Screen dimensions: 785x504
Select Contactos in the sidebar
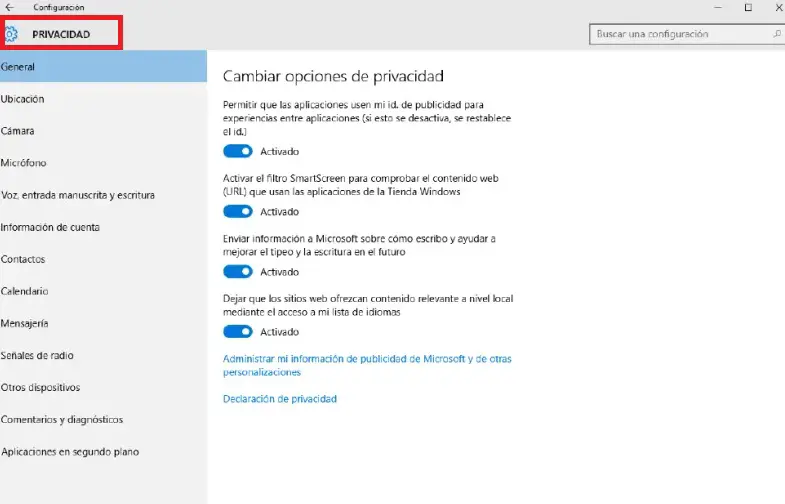click(x=23, y=259)
